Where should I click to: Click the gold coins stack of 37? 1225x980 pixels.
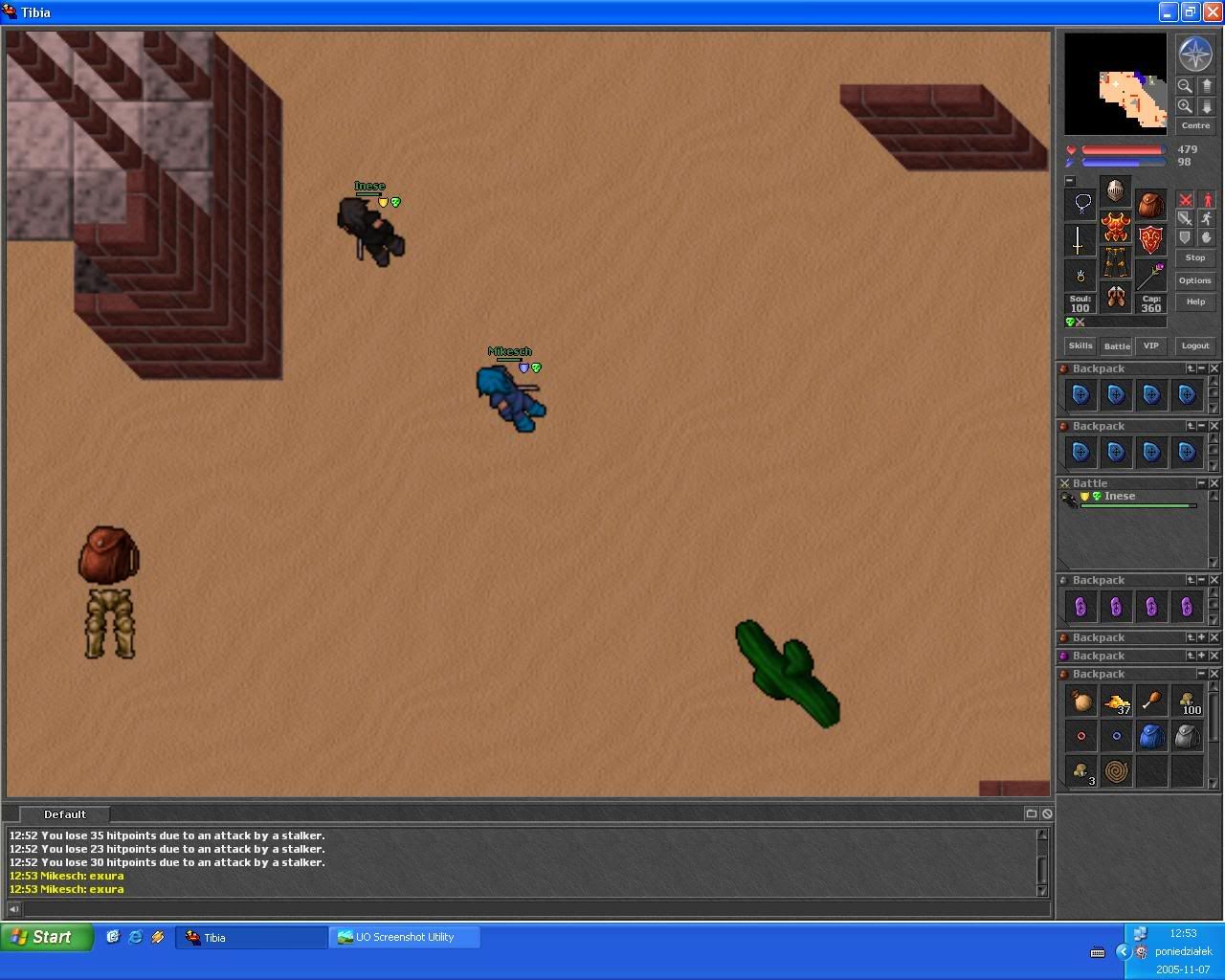pos(1116,702)
